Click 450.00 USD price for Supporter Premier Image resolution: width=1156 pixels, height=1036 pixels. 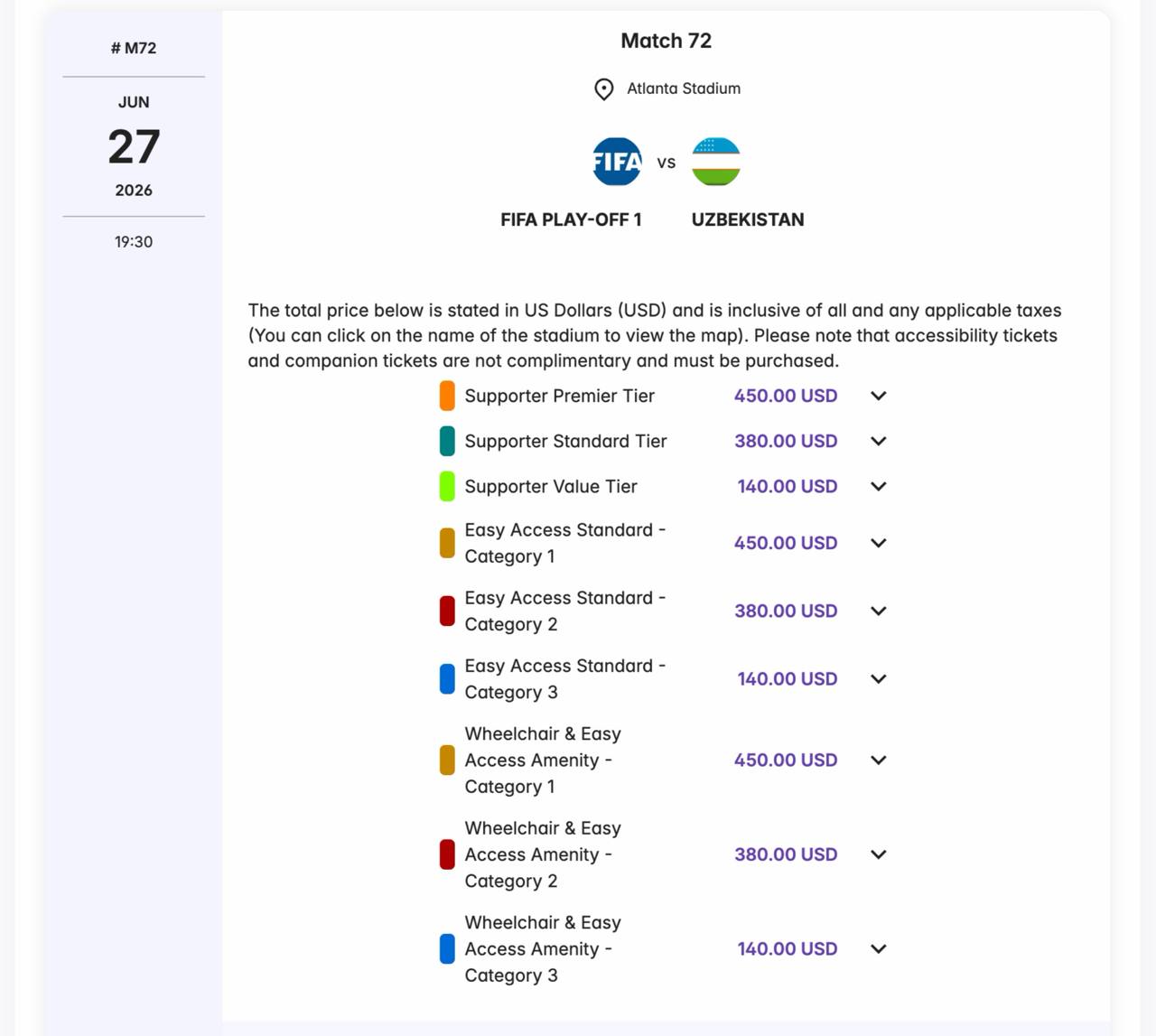(x=785, y=396)
